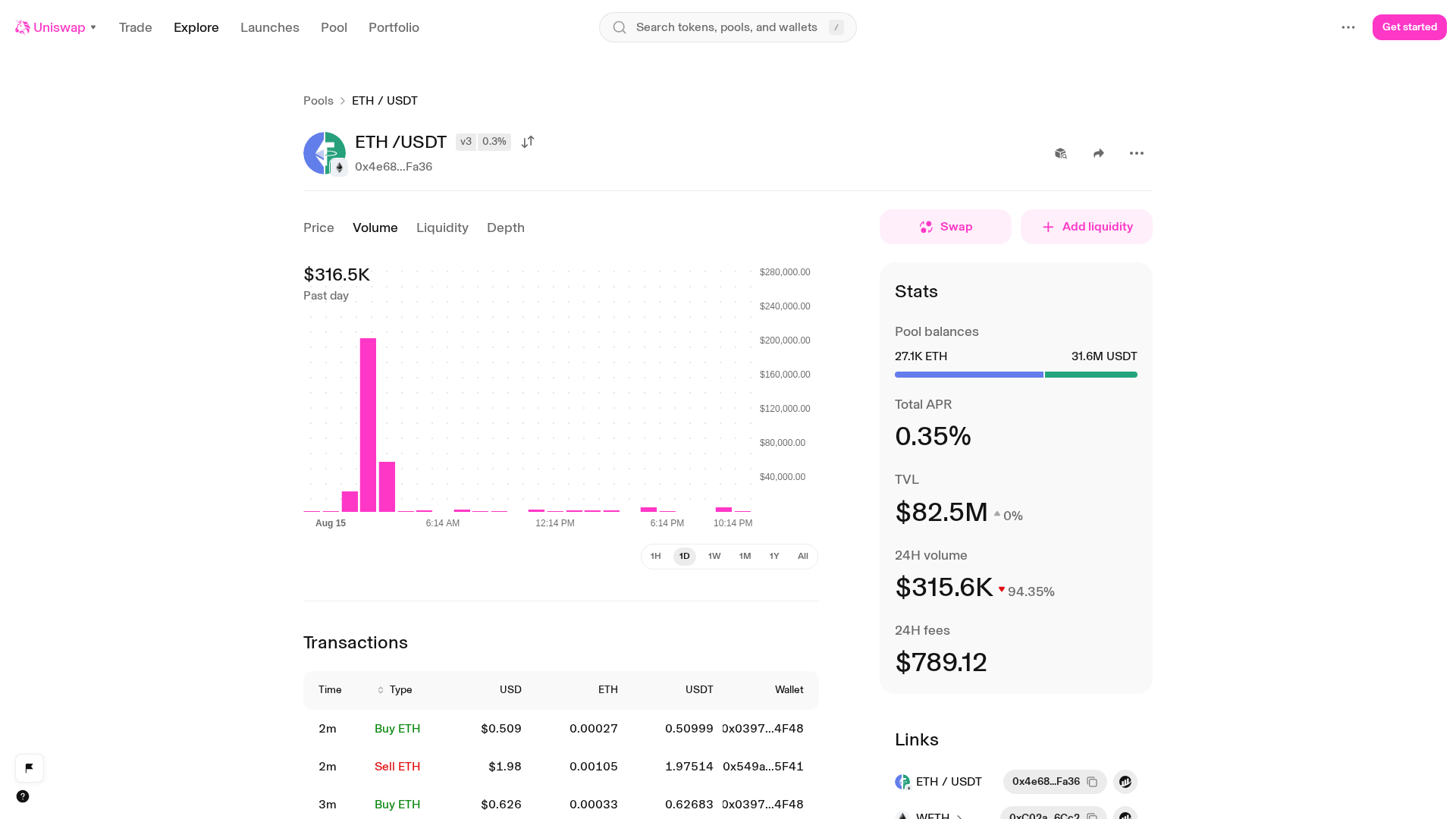
Task: Open the help question mark icon
Action: [23, 796]
